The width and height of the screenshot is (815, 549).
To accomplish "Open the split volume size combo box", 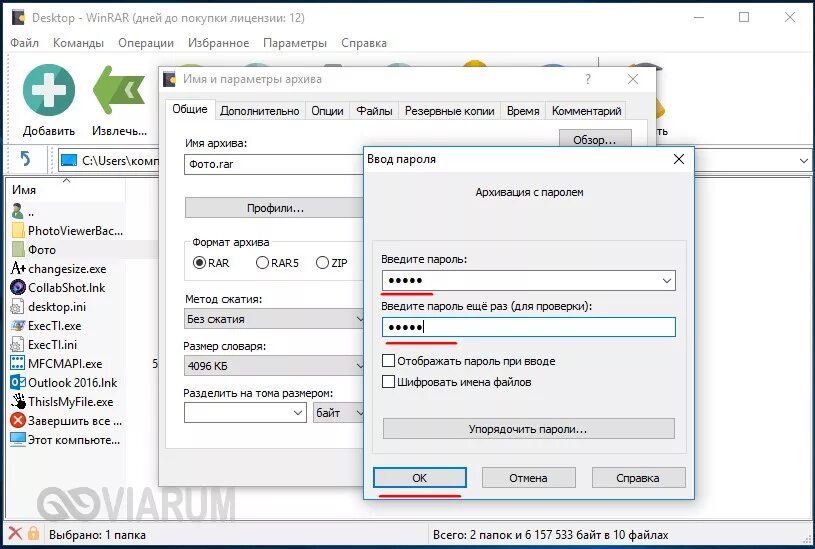I will (245, 413).
